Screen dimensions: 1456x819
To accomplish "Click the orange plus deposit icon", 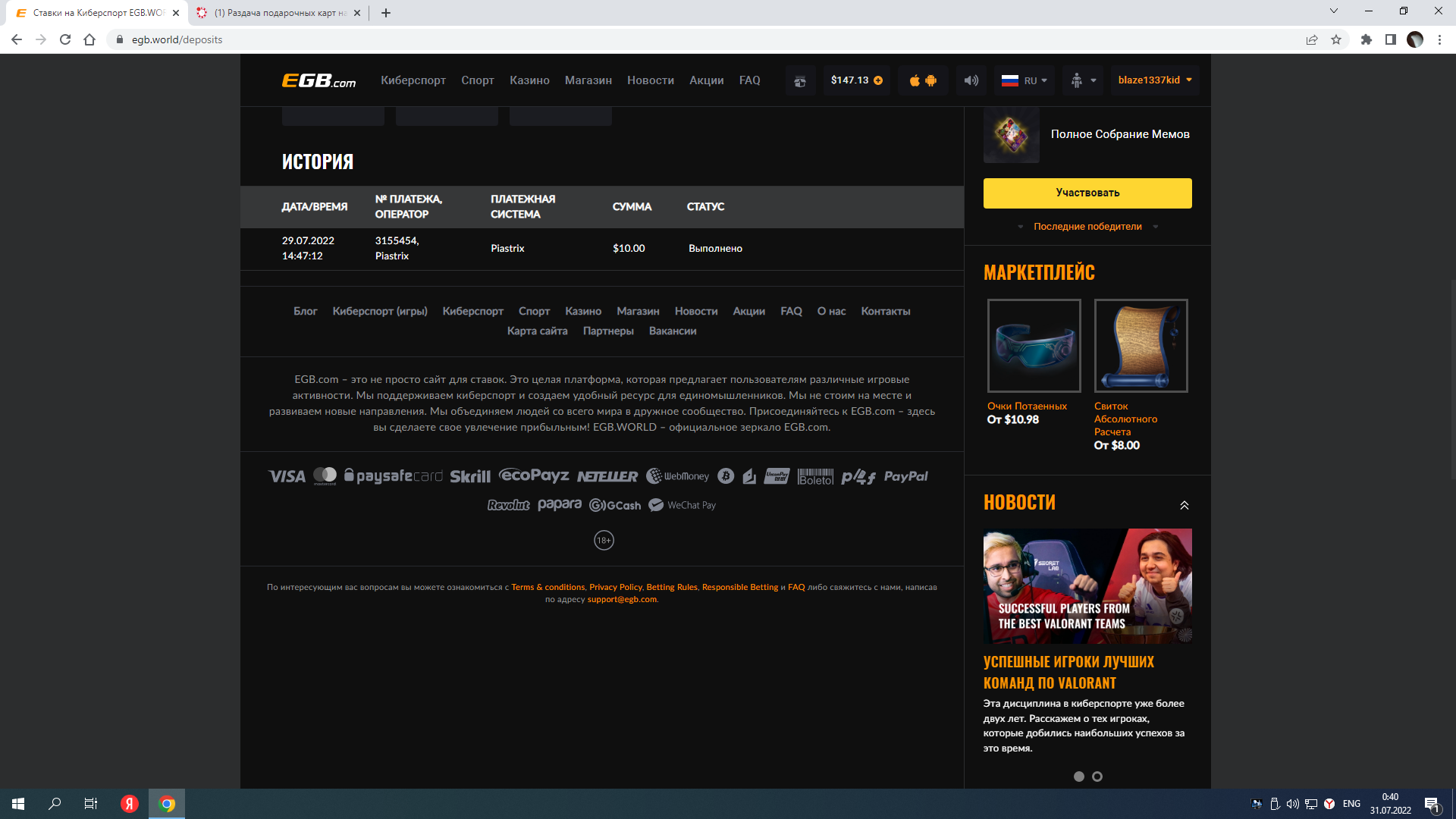I will pos(878,80).
